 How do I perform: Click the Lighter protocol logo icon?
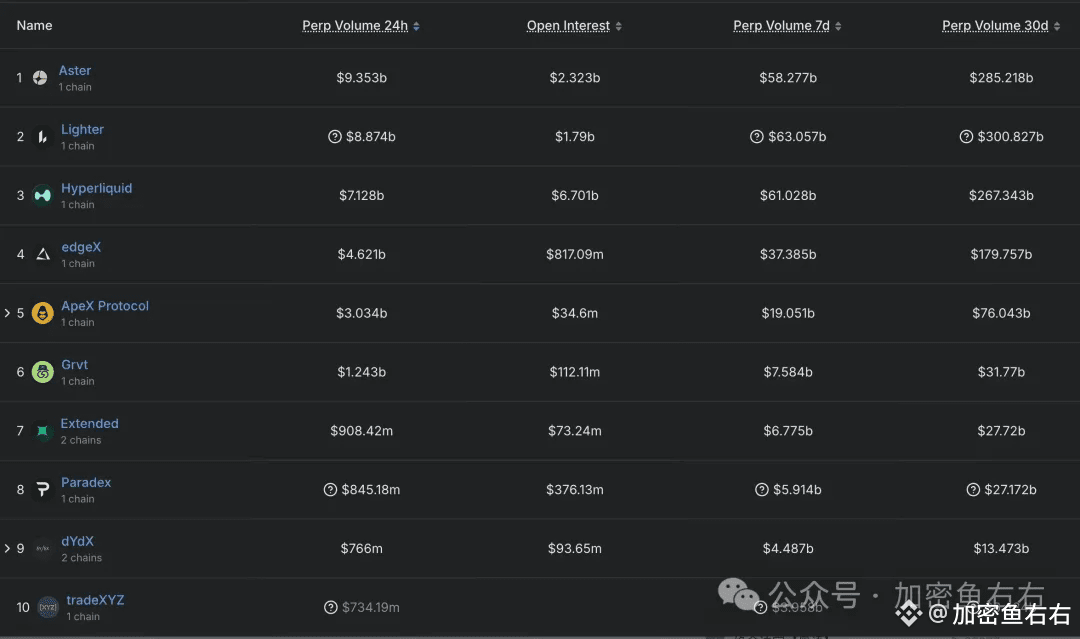pyautogui.click(x=42, y=137)
